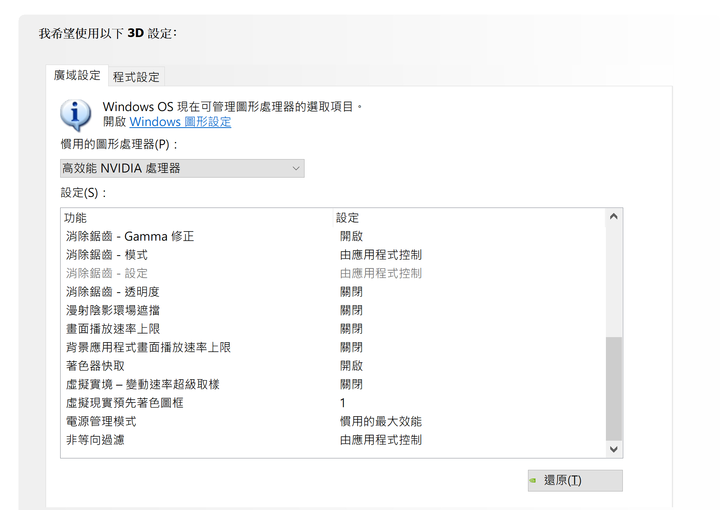Click the 關閉 value for 漫射陰影環場遮擋
This screenshot has width=720, height=510.
pos(351,310)
